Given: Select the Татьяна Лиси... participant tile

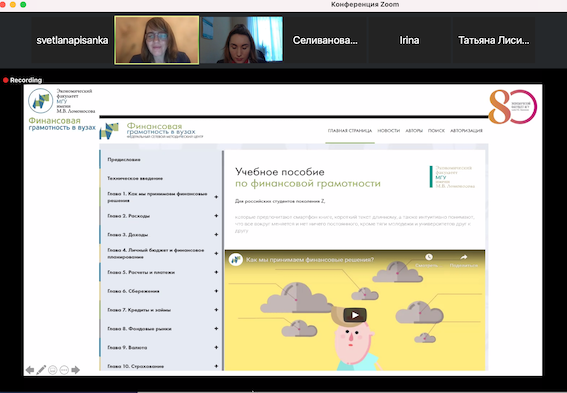Looking at the screenshot, I should (494, 40).
